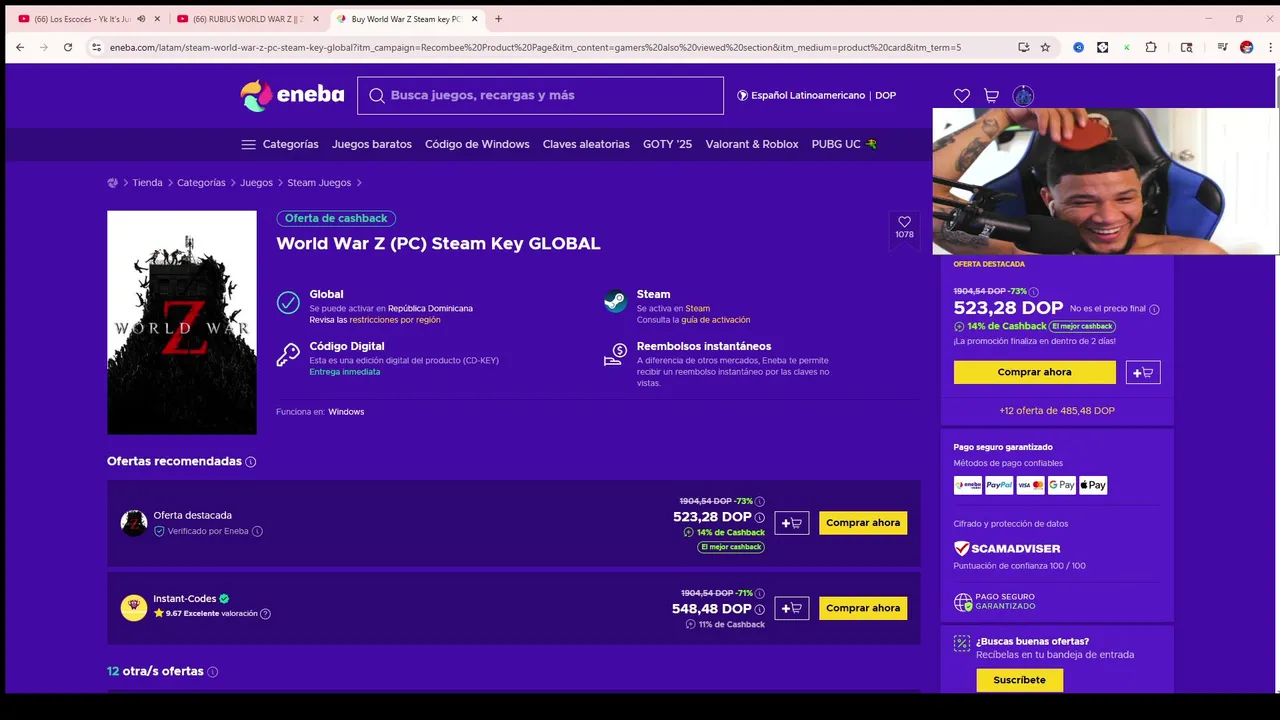Open the Español Latinoamericano DOP language selector

(816, 95)
